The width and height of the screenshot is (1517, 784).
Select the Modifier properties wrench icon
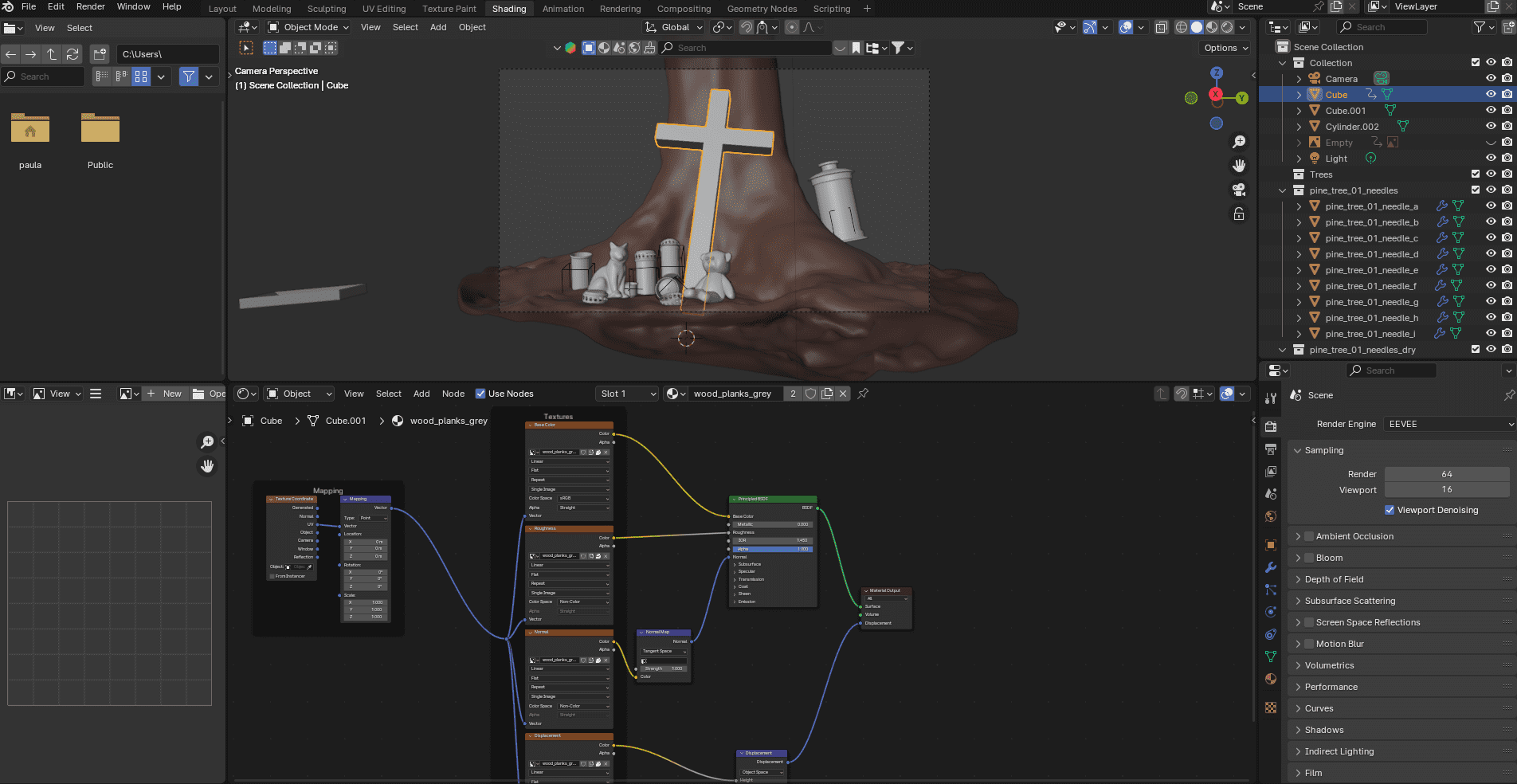(x=1271, y=566)
